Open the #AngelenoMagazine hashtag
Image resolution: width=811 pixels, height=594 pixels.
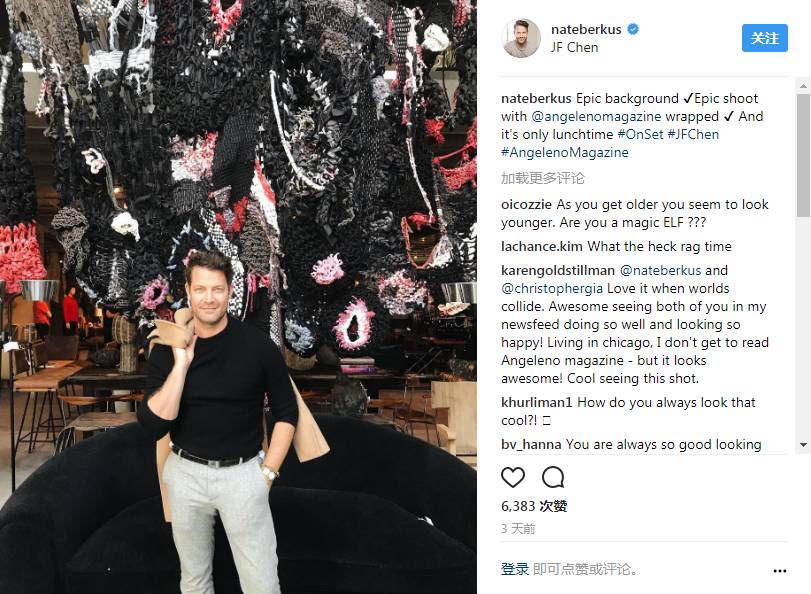pyautogui.click(x=565, y=153)
